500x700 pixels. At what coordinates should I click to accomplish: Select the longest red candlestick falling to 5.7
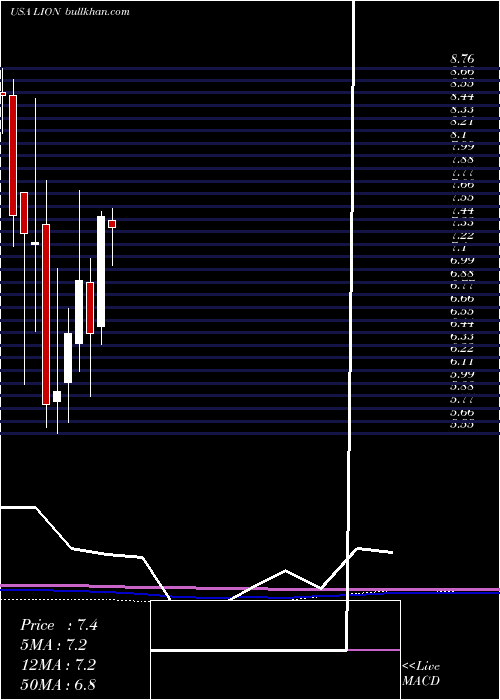[x=46, y=314]
